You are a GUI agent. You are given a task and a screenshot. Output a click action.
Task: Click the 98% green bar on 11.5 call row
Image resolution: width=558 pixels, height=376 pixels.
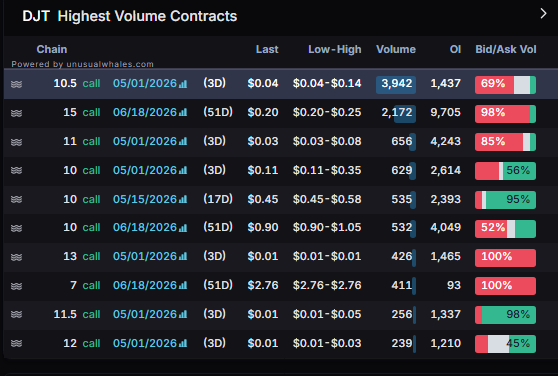point(505,315)
